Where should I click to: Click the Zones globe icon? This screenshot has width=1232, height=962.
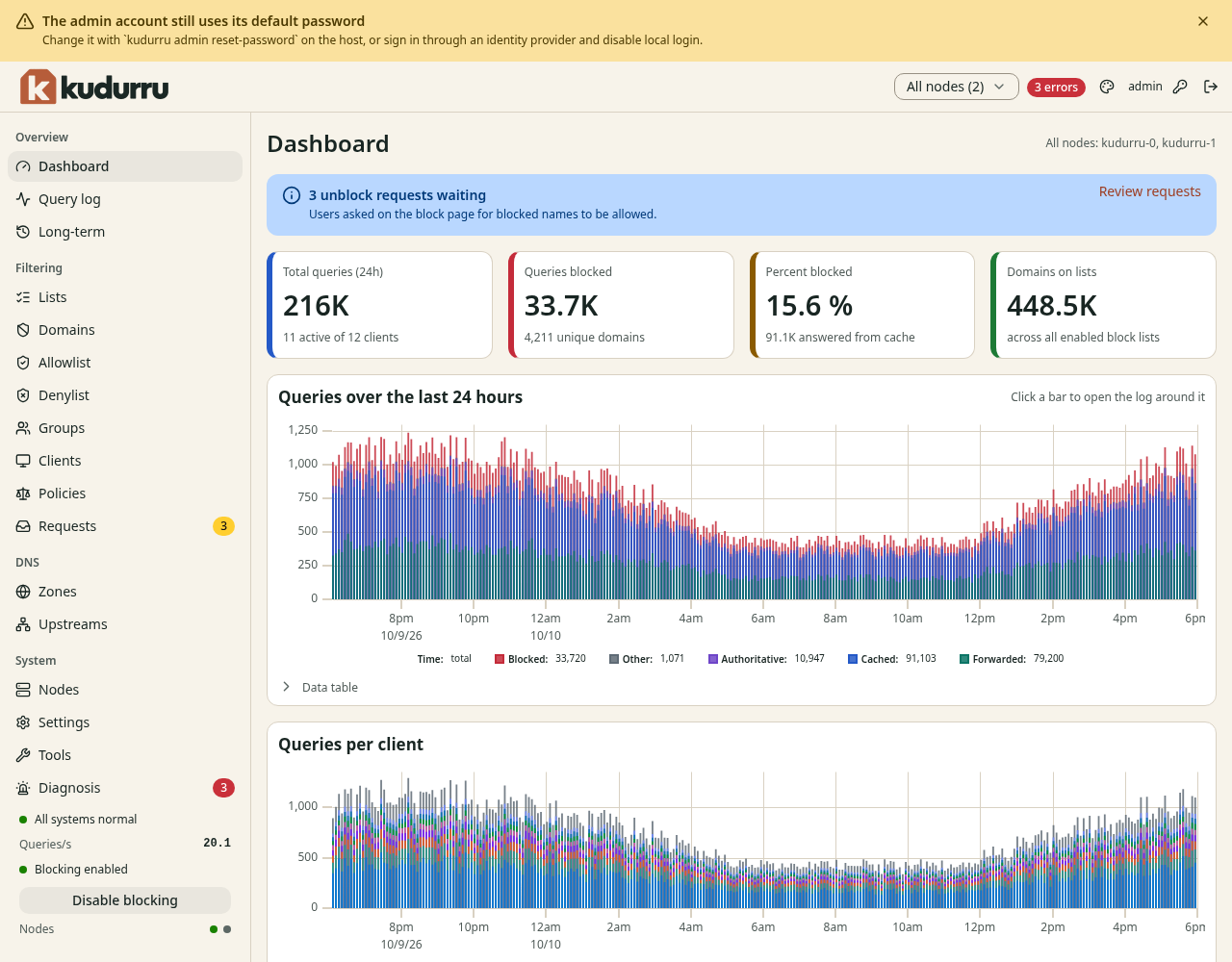coord(23,592)
